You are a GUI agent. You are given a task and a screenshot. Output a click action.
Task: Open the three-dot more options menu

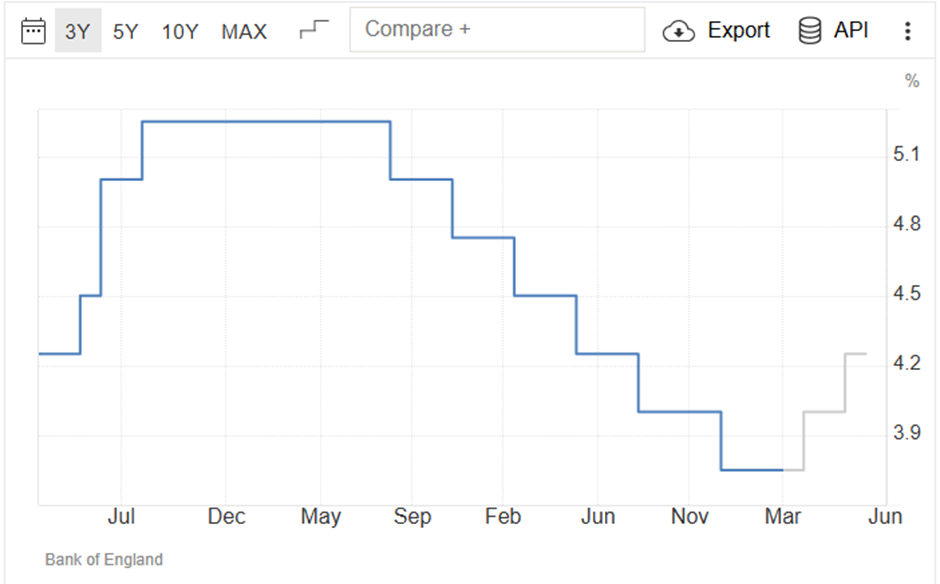coord(908,31)
